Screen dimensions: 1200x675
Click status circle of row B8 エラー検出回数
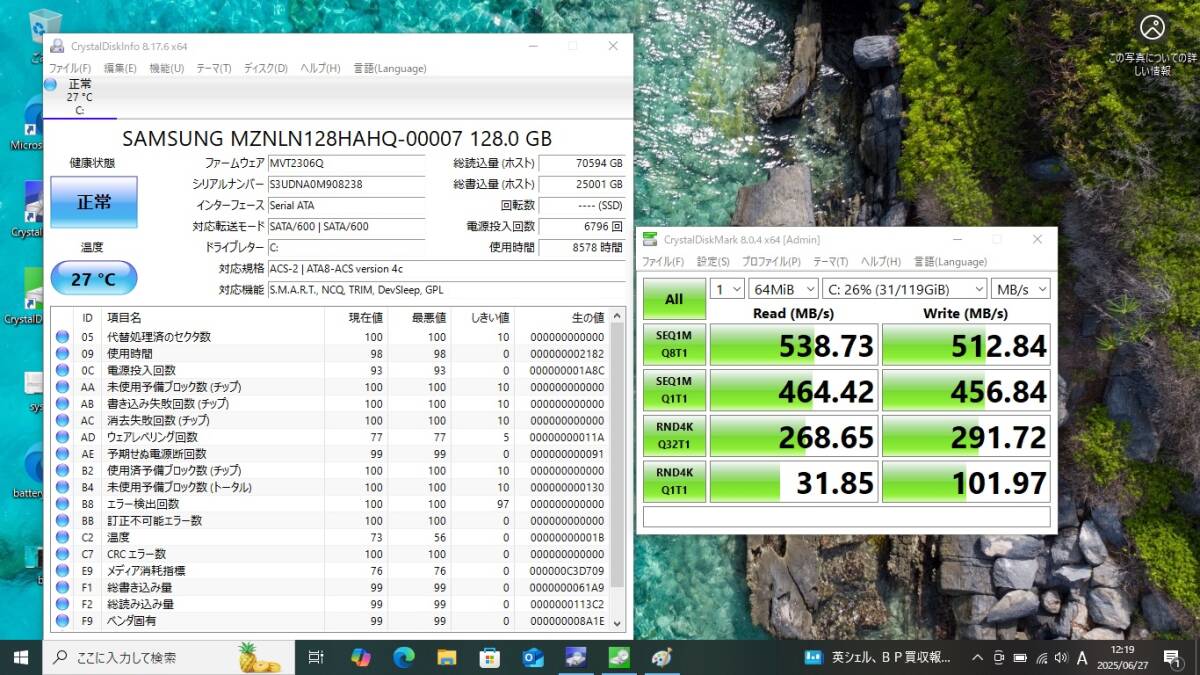click(x=62, y=504)
